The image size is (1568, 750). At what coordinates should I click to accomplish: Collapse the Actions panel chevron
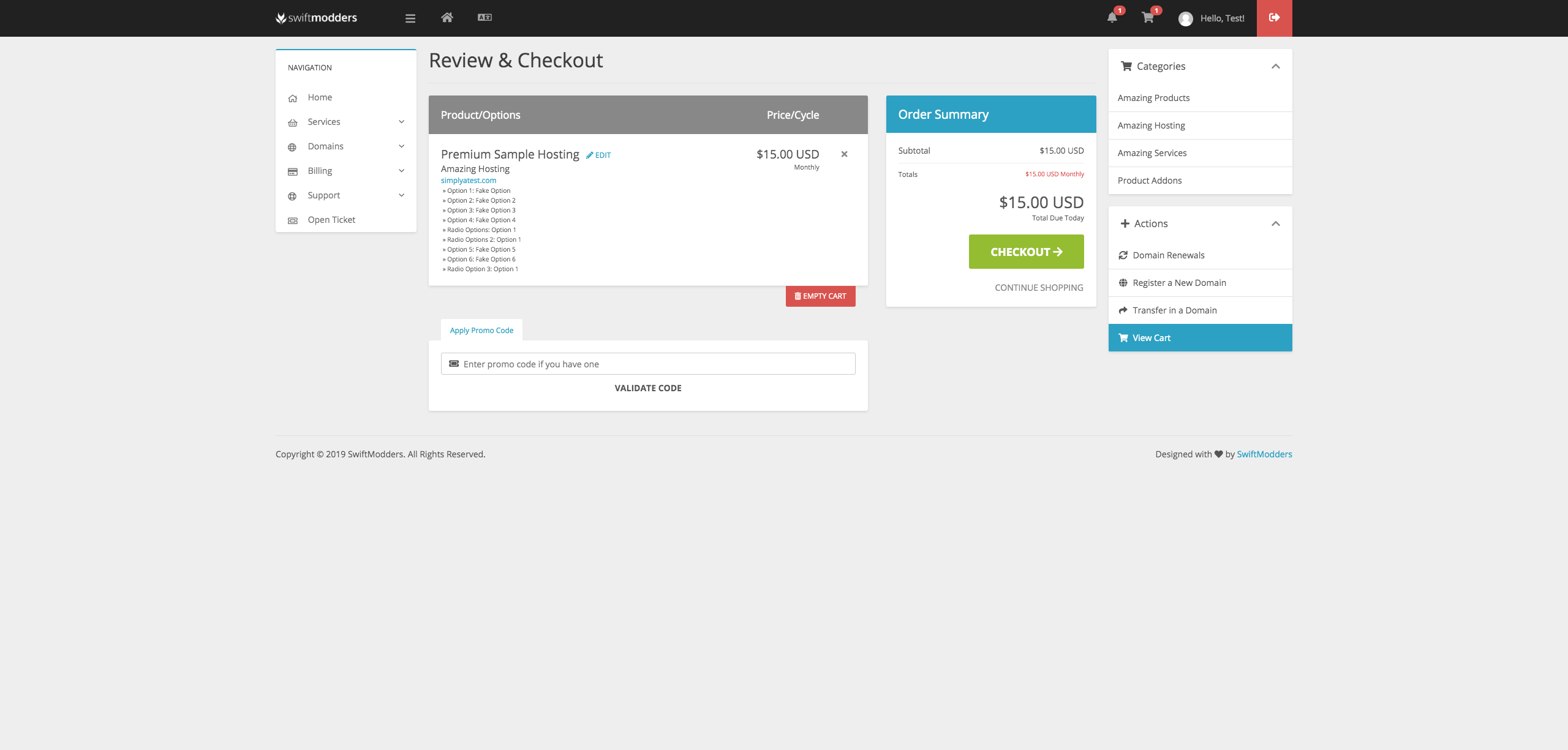[x=1275, y=223]
